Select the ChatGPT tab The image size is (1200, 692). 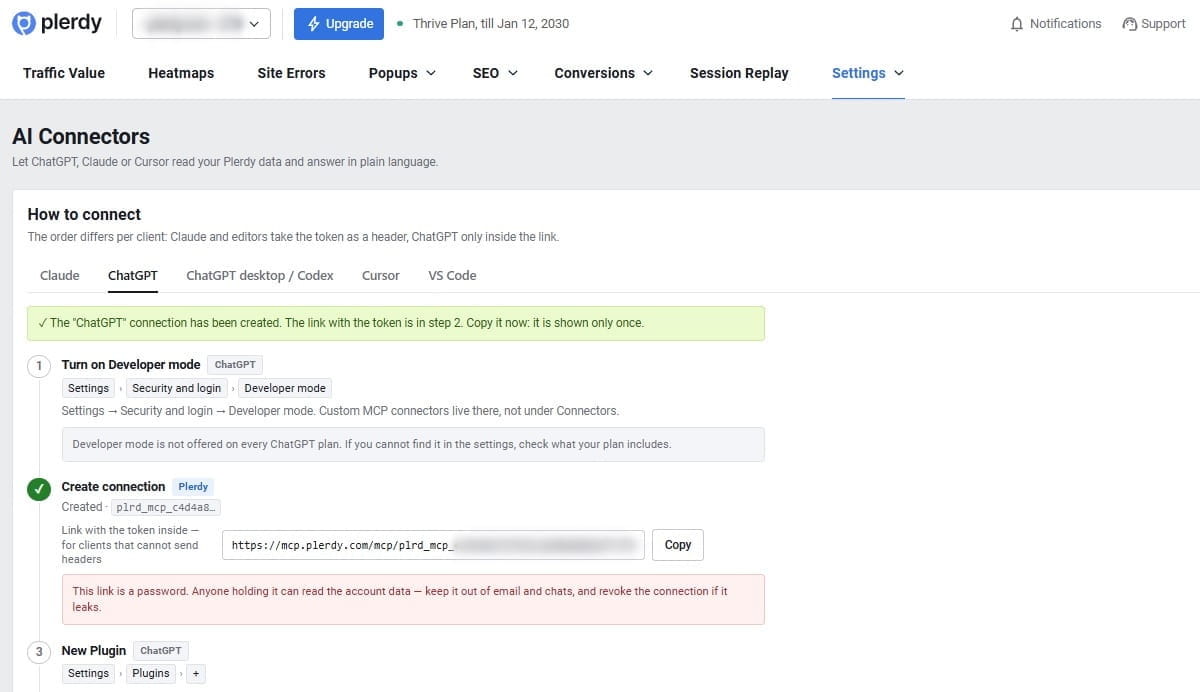point(133,275)
